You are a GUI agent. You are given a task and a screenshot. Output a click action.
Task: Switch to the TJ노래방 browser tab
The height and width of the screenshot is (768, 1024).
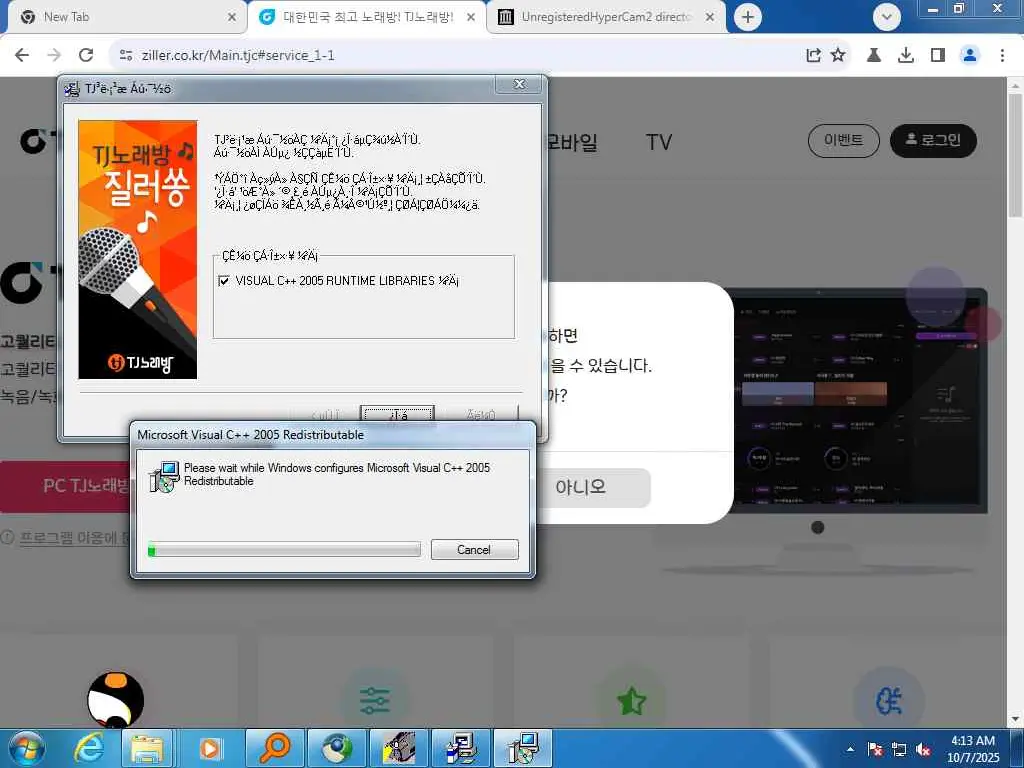368,17
